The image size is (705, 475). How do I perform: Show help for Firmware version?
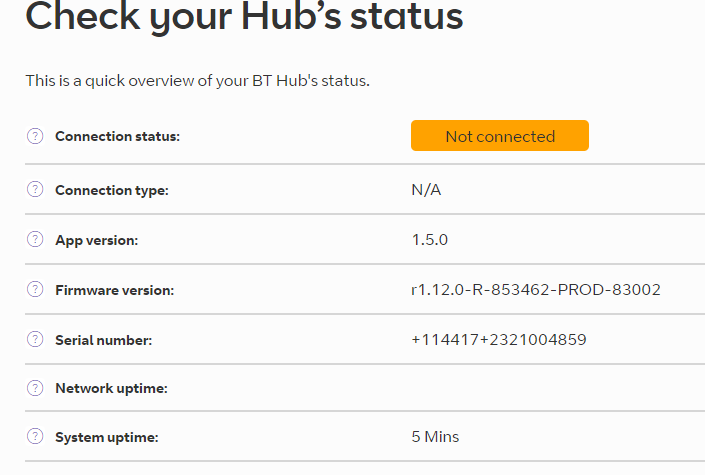35,290
